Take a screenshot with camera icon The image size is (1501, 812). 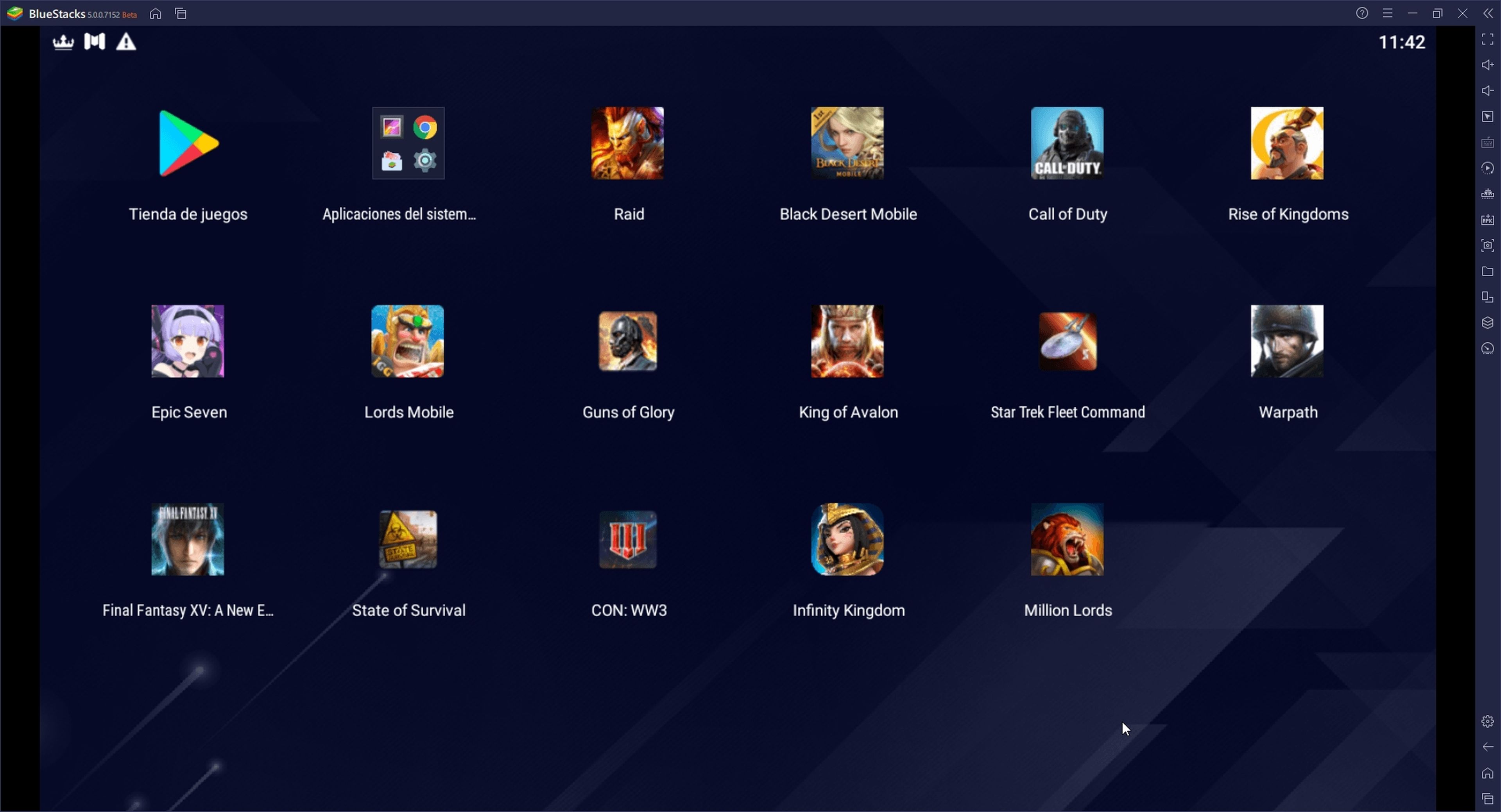tap(1488, 245)
